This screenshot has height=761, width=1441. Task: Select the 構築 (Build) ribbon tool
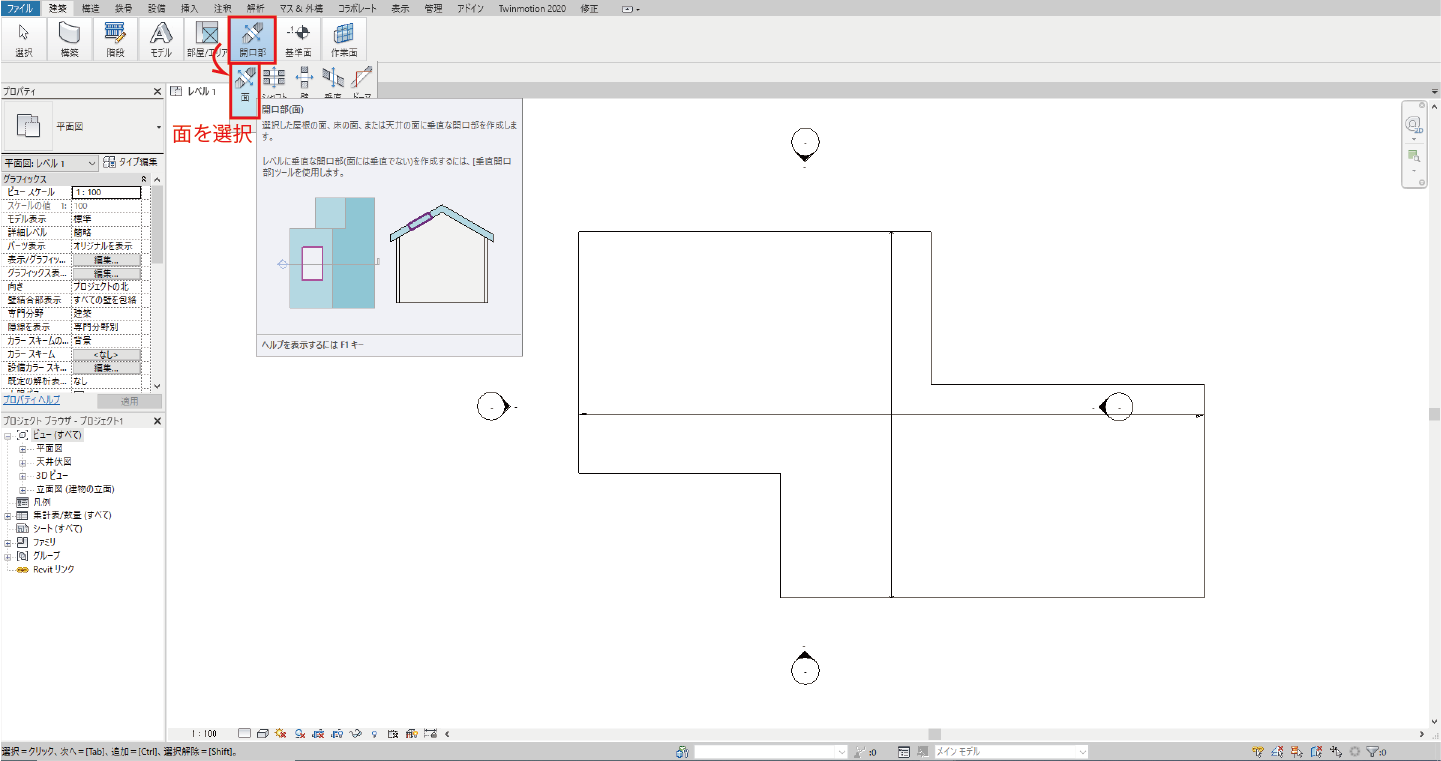[x=69, y=40]
